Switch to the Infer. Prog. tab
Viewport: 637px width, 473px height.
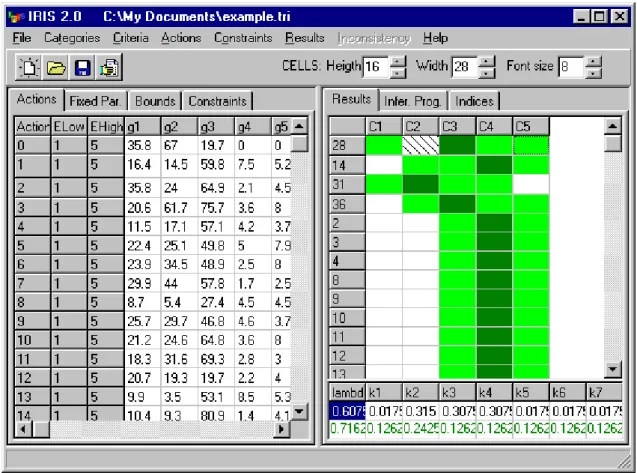(412, 101)
